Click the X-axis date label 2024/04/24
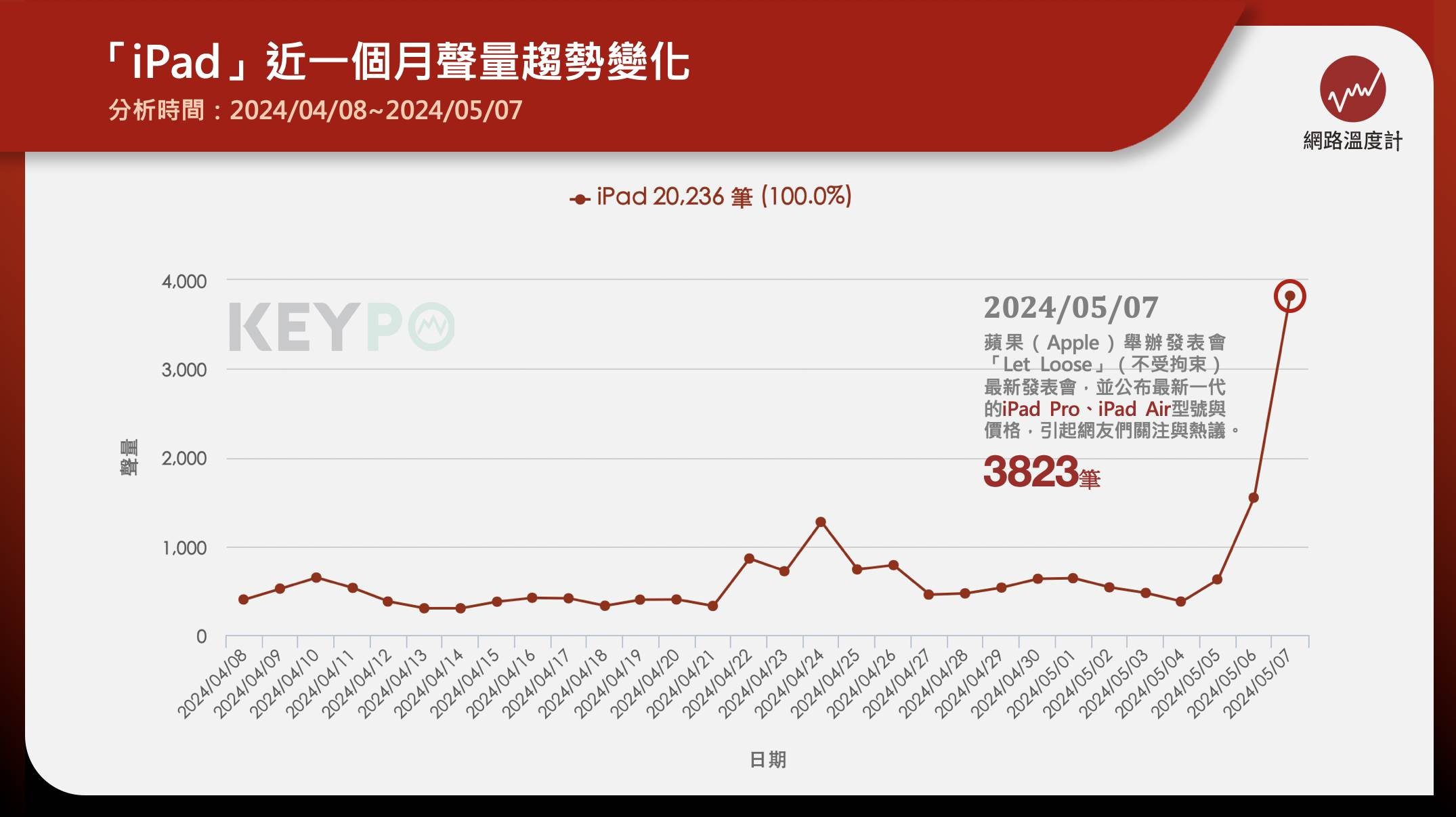 790,684
